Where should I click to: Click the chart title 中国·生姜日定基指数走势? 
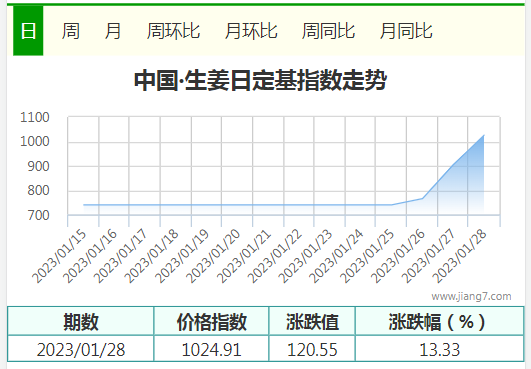coord(260,81)
